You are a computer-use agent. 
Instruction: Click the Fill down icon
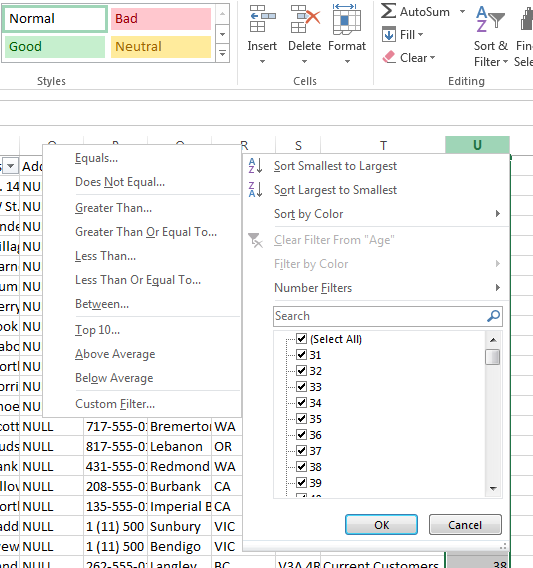coord(389,35)
